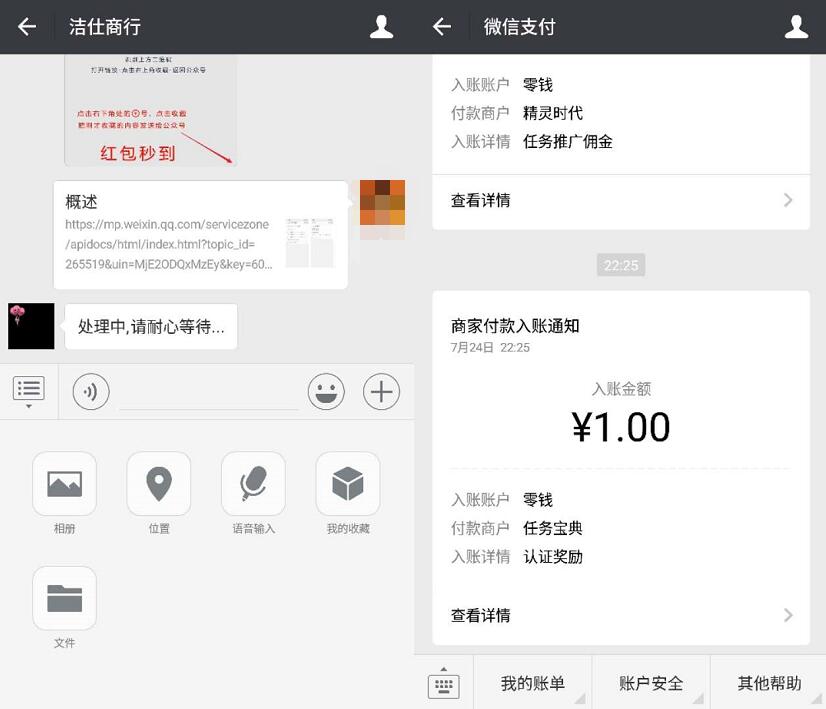826x709 pixels.
Task: Open the profile icon in 洁仕商行 header
Action: coord(381,26)
